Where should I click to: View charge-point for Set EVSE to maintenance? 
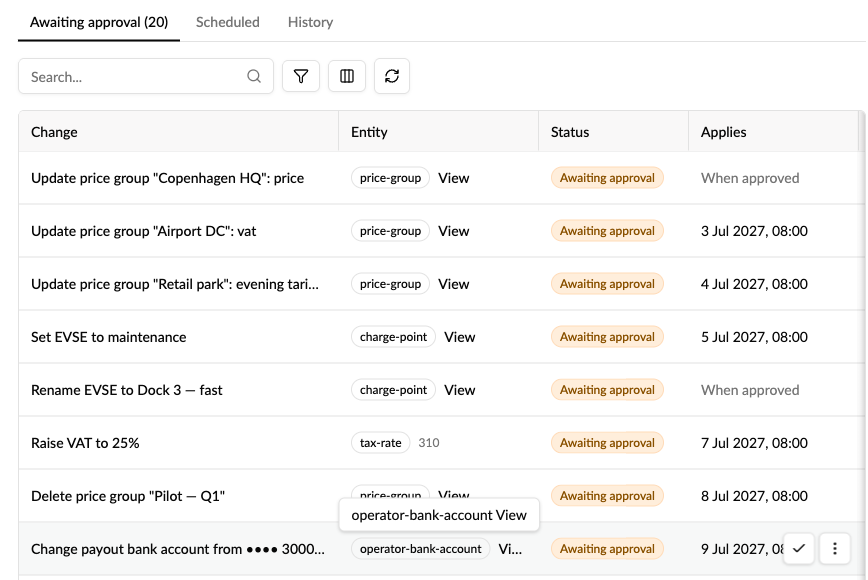(459, 337)
